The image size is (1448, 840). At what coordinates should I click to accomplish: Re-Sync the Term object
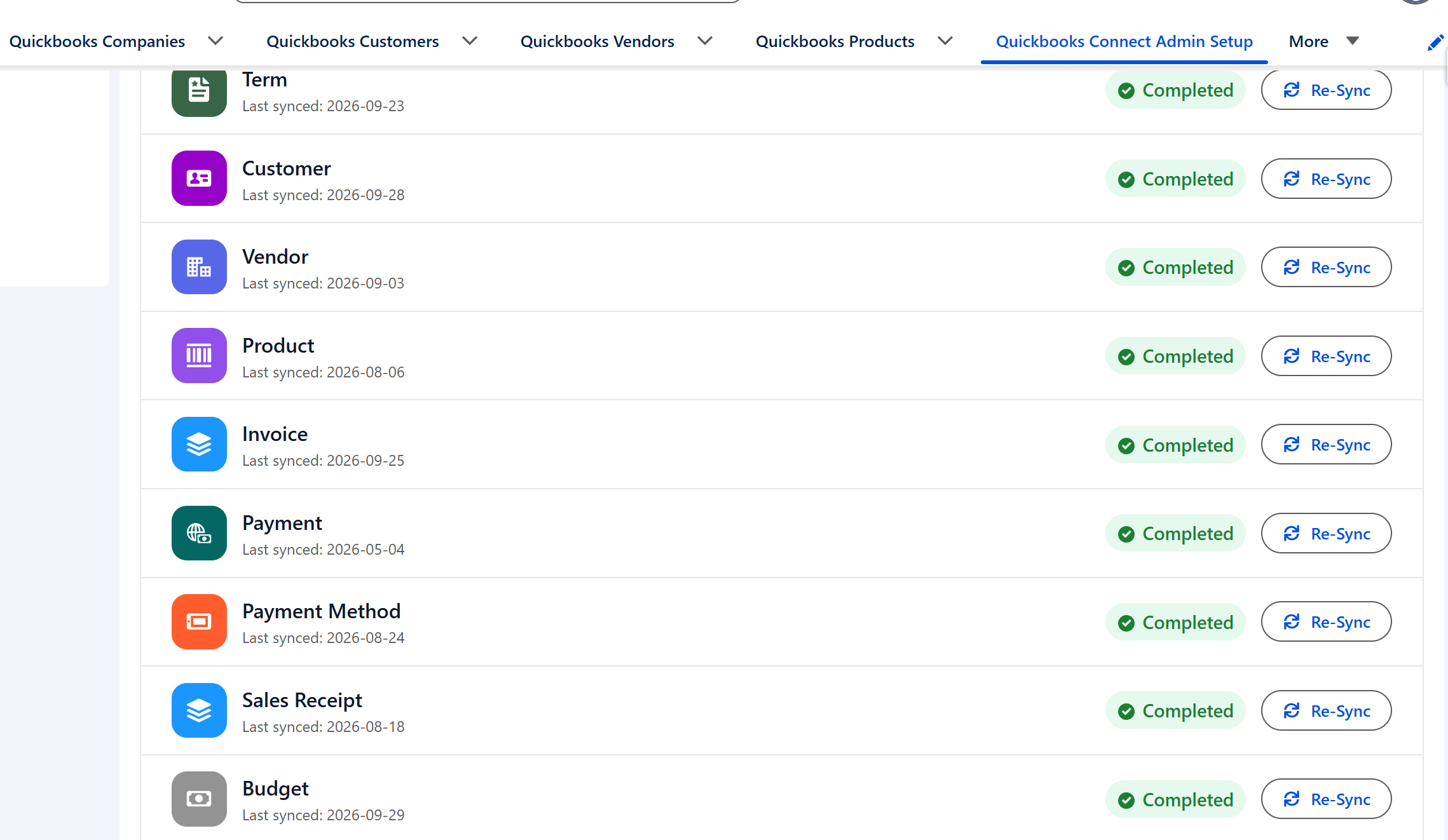1326,90
